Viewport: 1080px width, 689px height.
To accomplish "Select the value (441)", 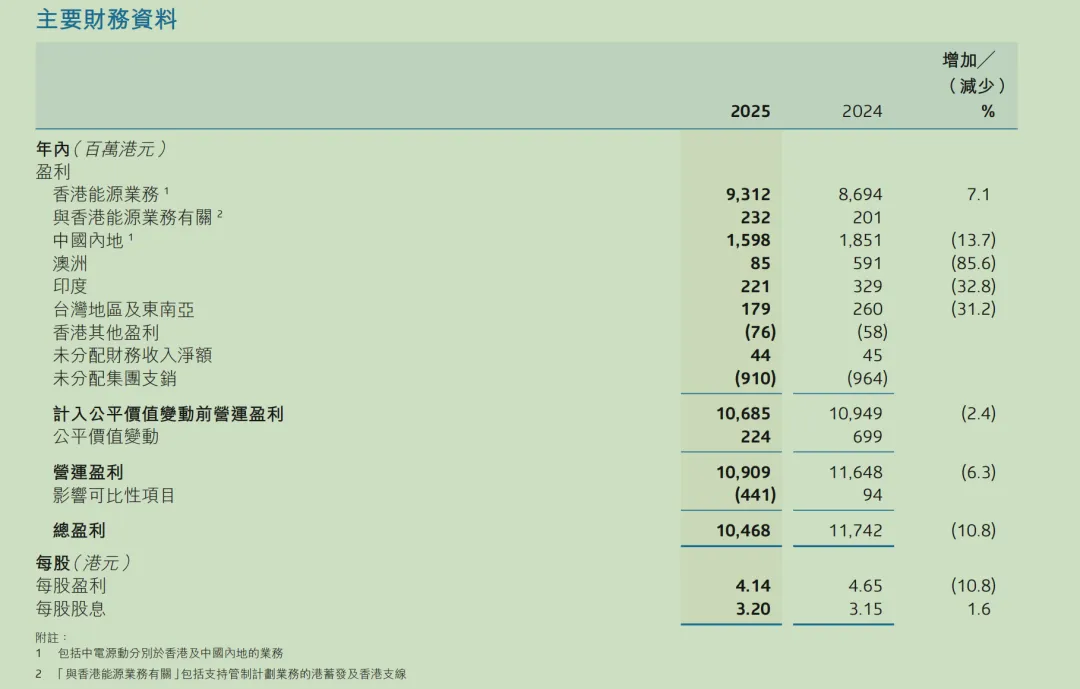I will coord(755,495).
